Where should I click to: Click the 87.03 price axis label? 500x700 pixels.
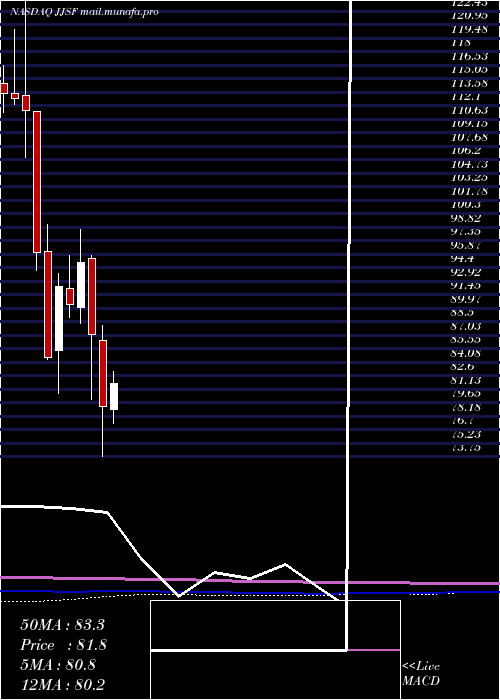coord(467,326)
